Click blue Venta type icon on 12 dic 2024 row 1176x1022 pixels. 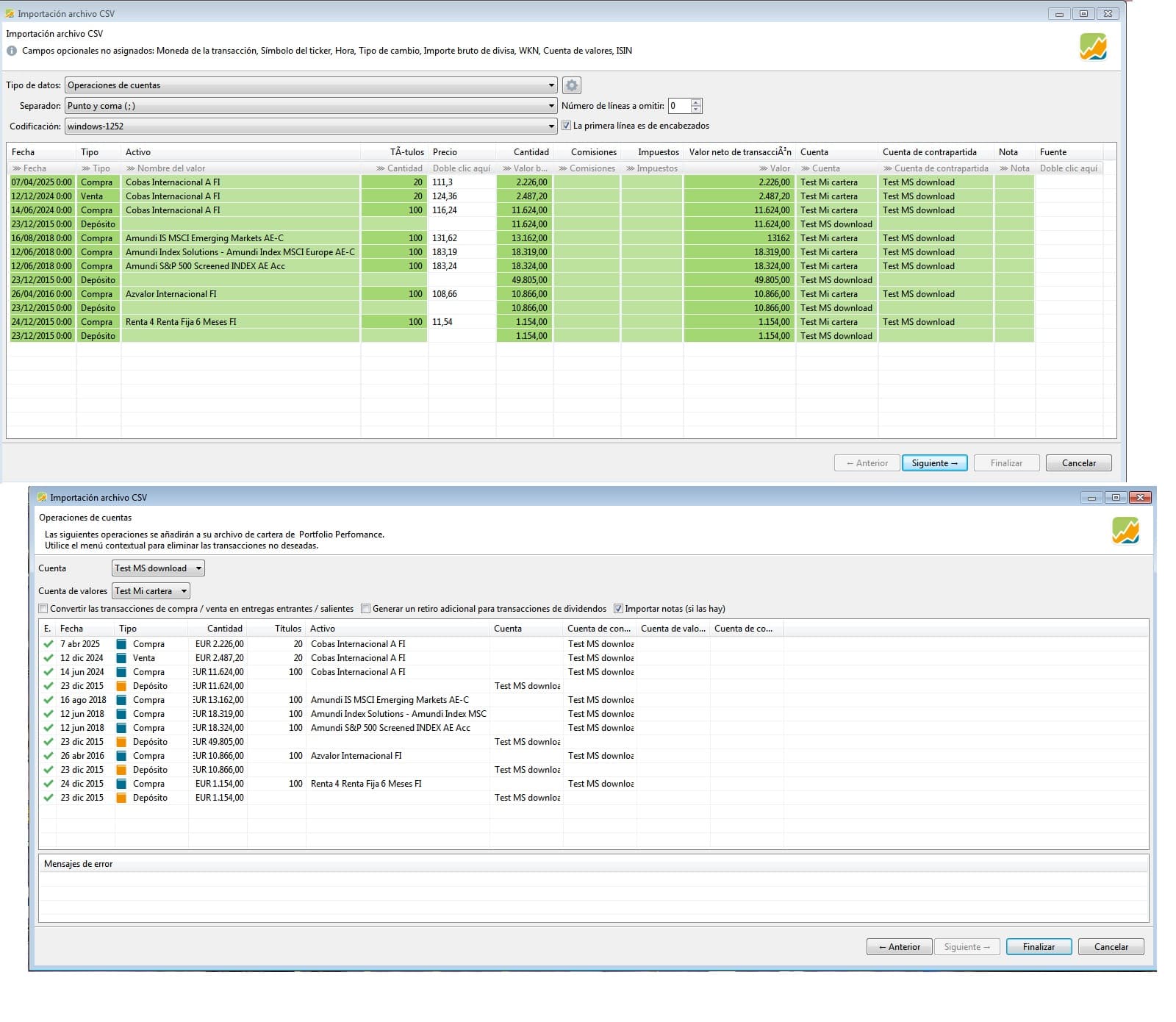[122, 658]
